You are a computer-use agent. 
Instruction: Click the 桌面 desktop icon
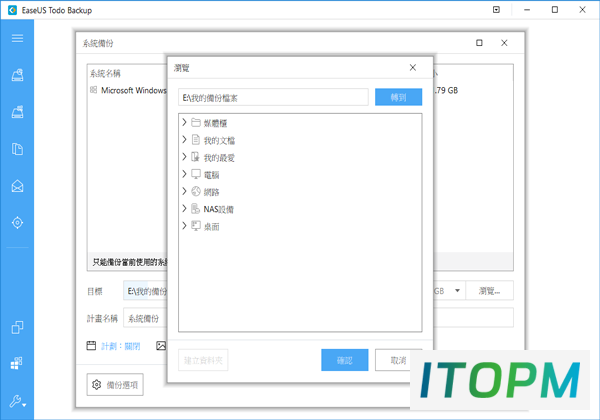[x=196, y=226]
